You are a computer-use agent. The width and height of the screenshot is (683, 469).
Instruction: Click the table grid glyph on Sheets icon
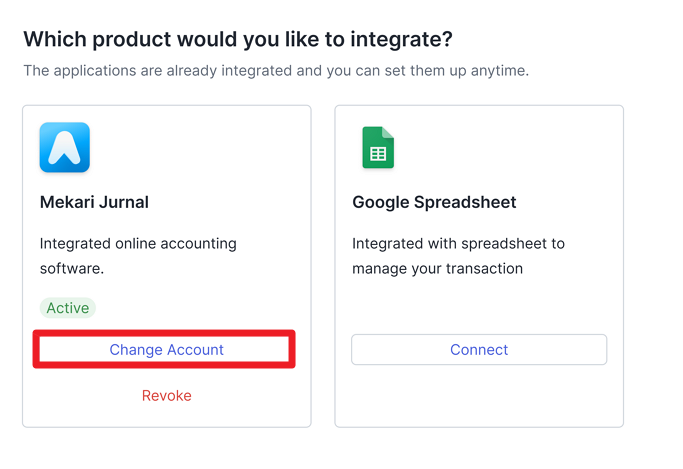click(378, 154)
